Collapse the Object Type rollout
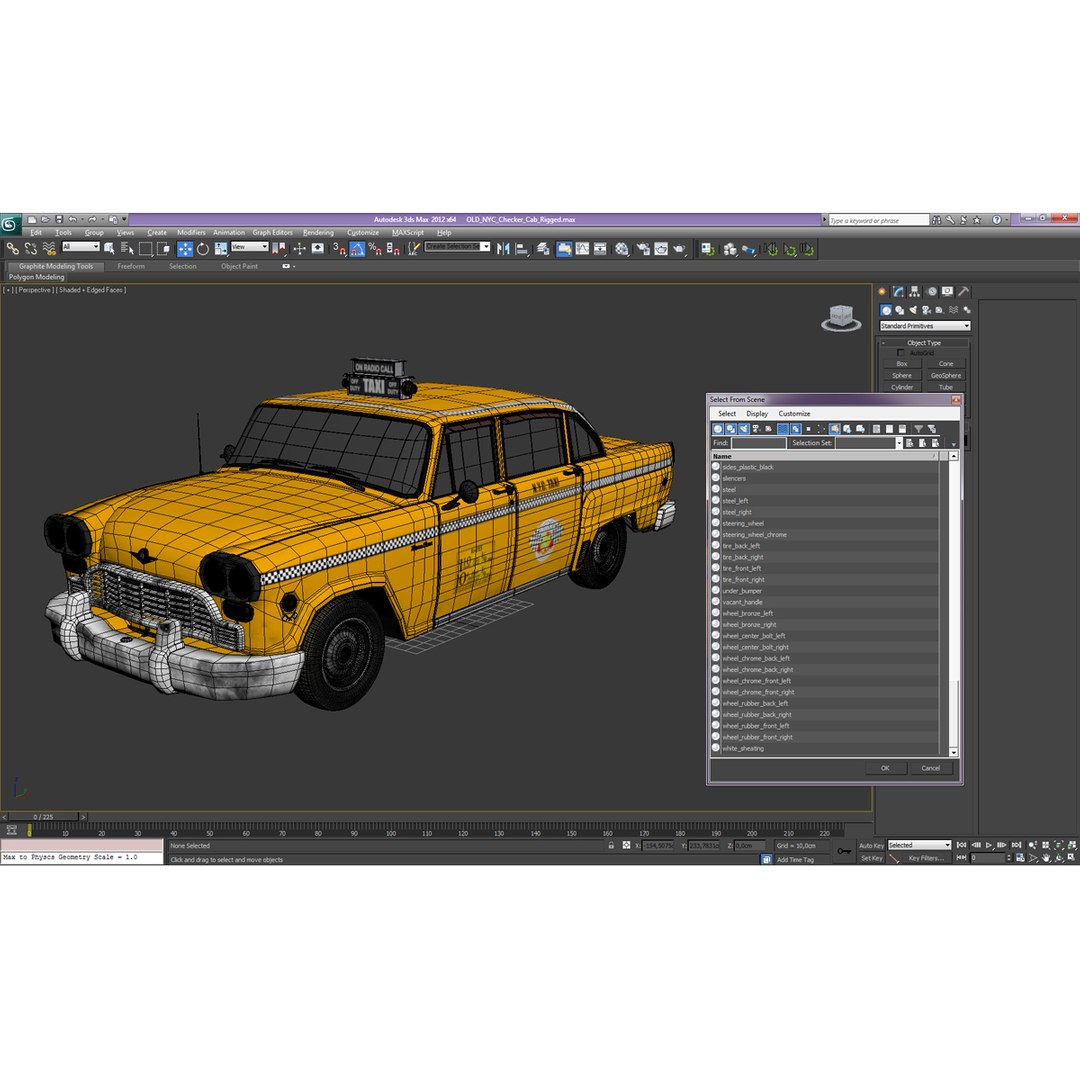1080x1080 pixels. point(924,342)
